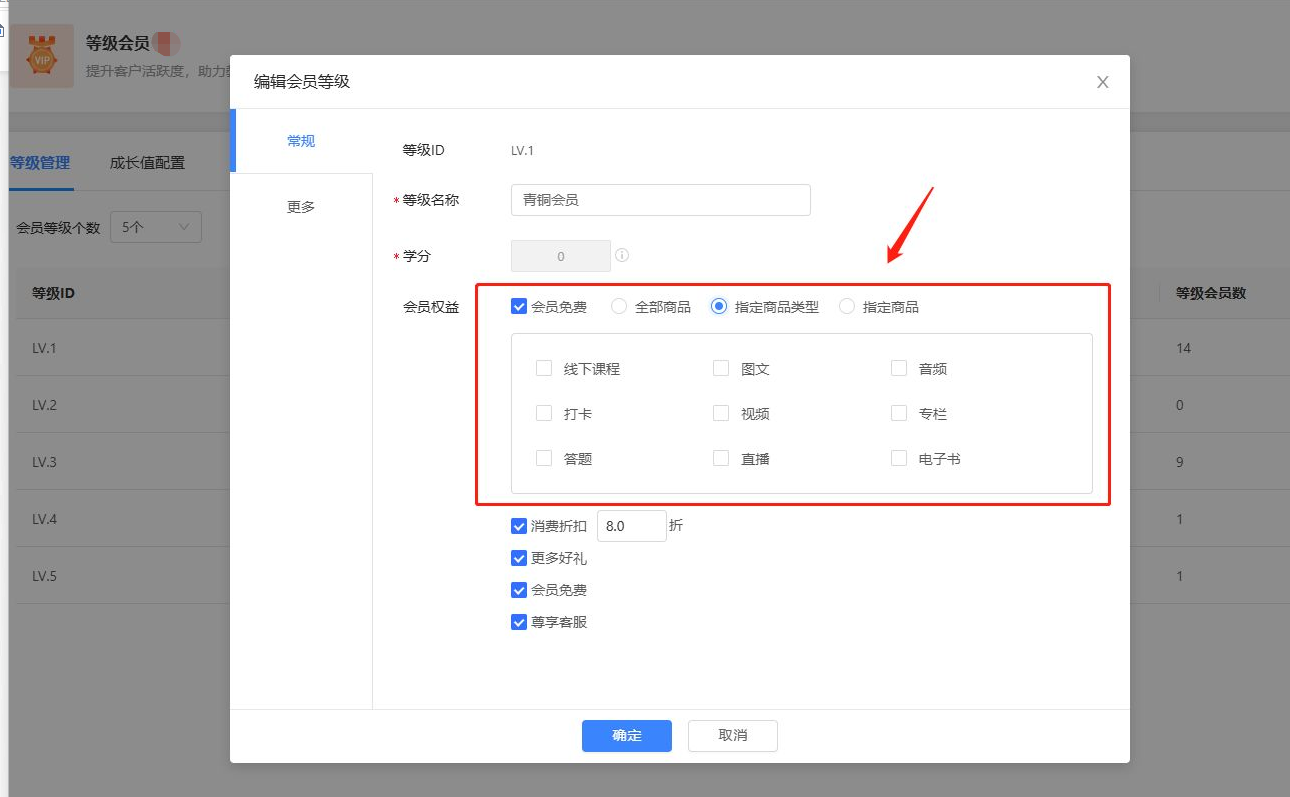Screen dimensions: 1290x797
Task: Click the 等级名称 input field
Action: 660,200
